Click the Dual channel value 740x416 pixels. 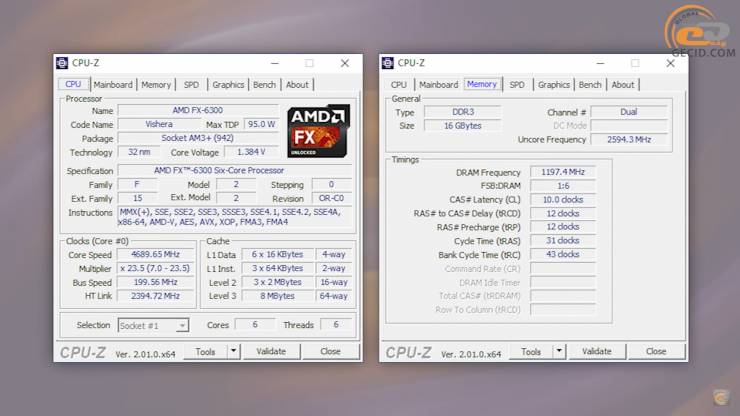(629, 112)
